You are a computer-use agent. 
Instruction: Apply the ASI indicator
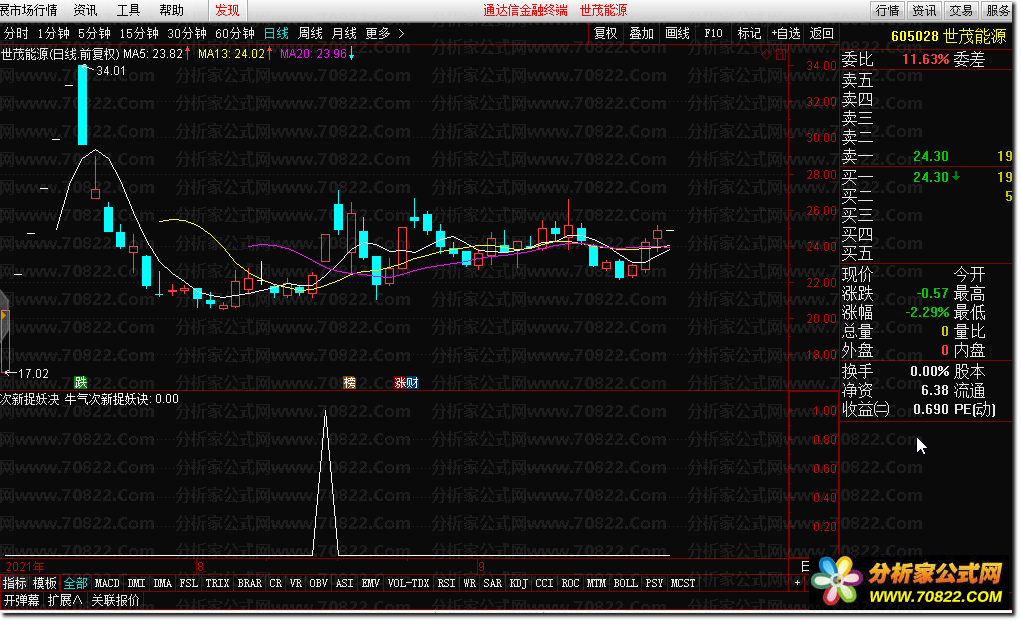(345, 583)
